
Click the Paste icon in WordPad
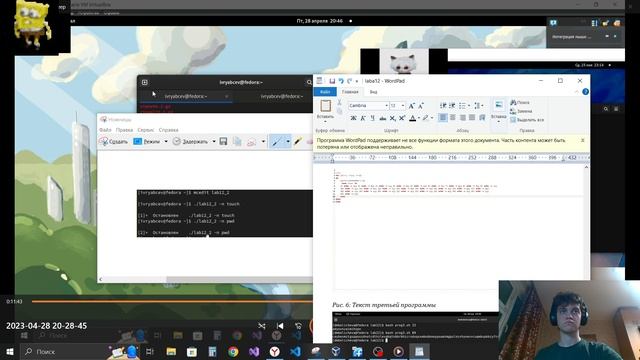coord(325,106)
